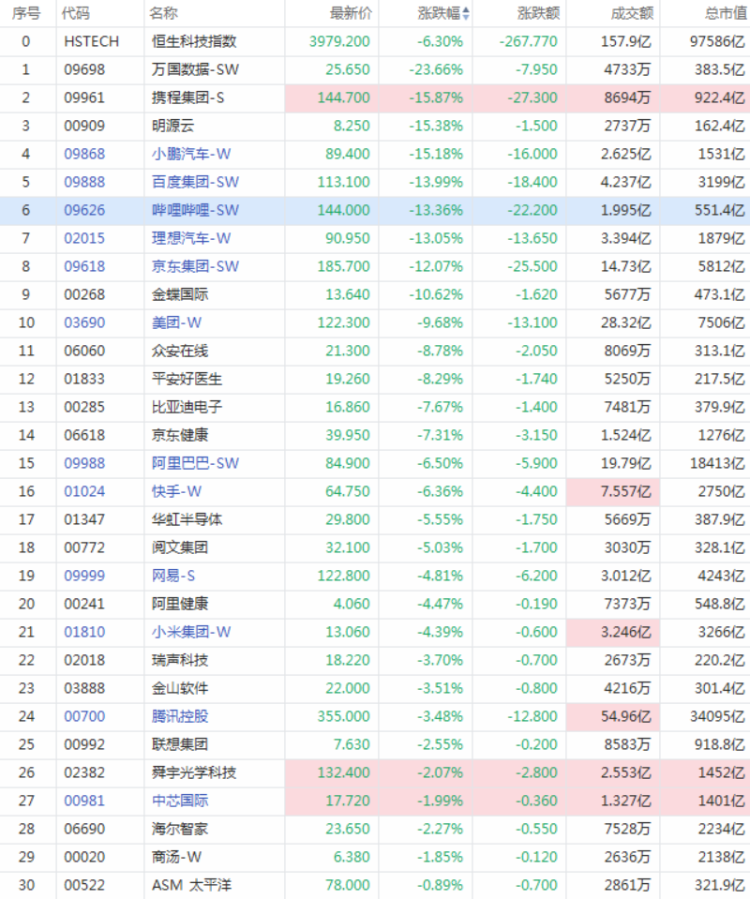The width and height of the screenshot is (750, 899).
Task: Click the -23.66% change cell
Action: tap(436, 69)
